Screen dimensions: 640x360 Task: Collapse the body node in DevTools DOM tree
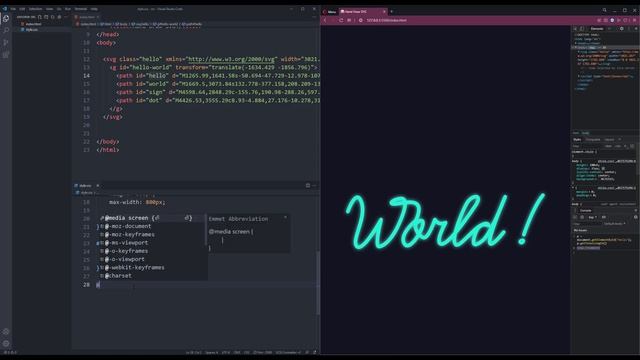click(576, 48)
